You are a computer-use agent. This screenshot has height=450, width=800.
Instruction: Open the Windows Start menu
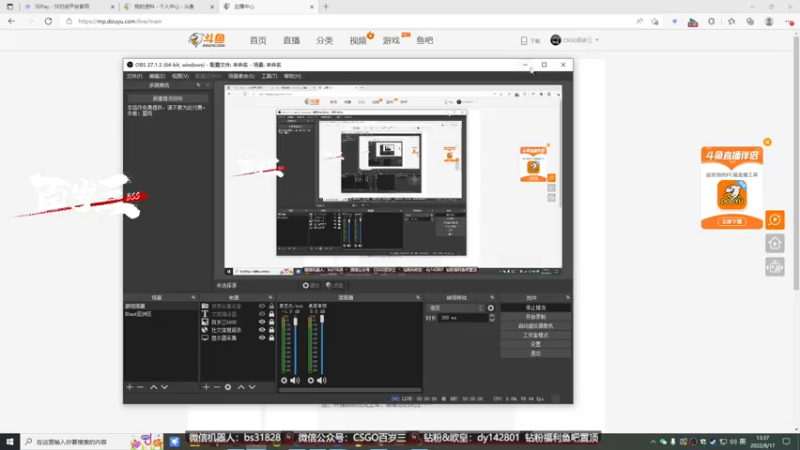(10, 441)
